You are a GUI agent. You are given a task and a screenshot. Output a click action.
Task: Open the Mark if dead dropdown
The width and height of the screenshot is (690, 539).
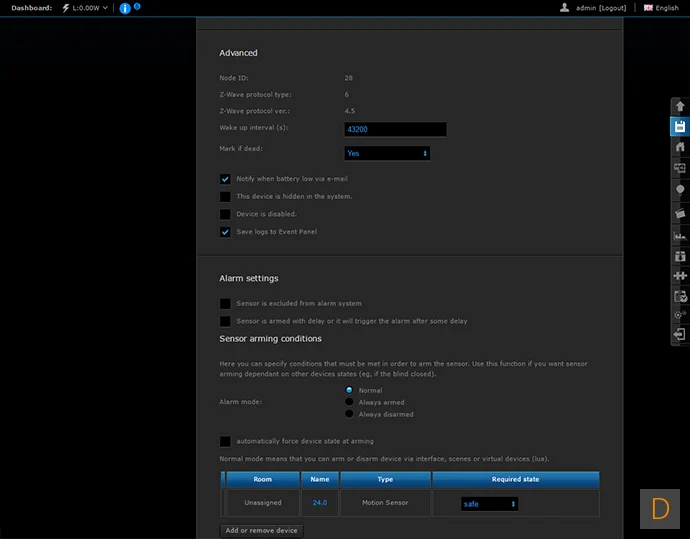tap(387, 154)
